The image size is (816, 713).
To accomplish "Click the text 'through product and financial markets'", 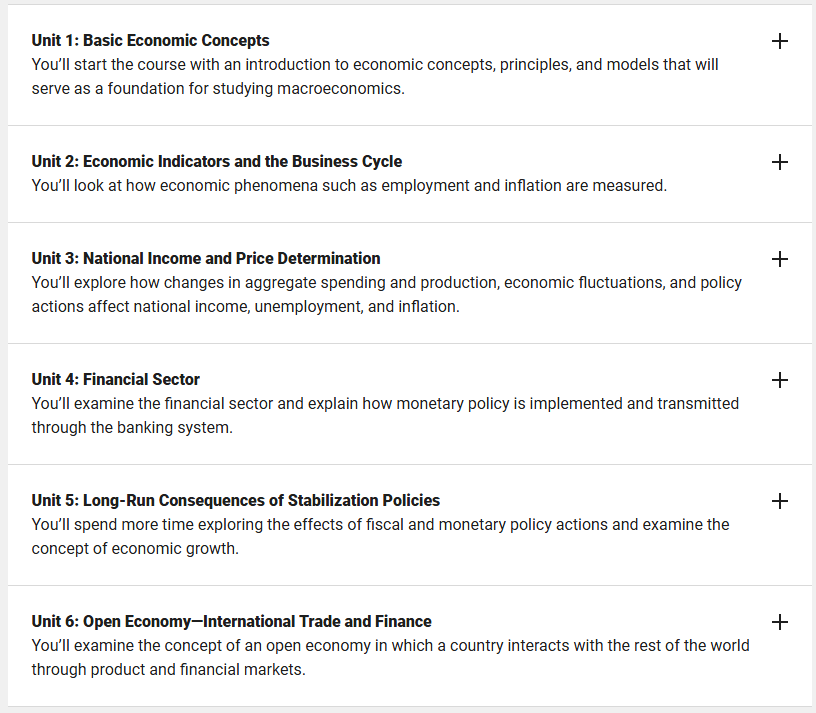I will click(x=169, y=670).
